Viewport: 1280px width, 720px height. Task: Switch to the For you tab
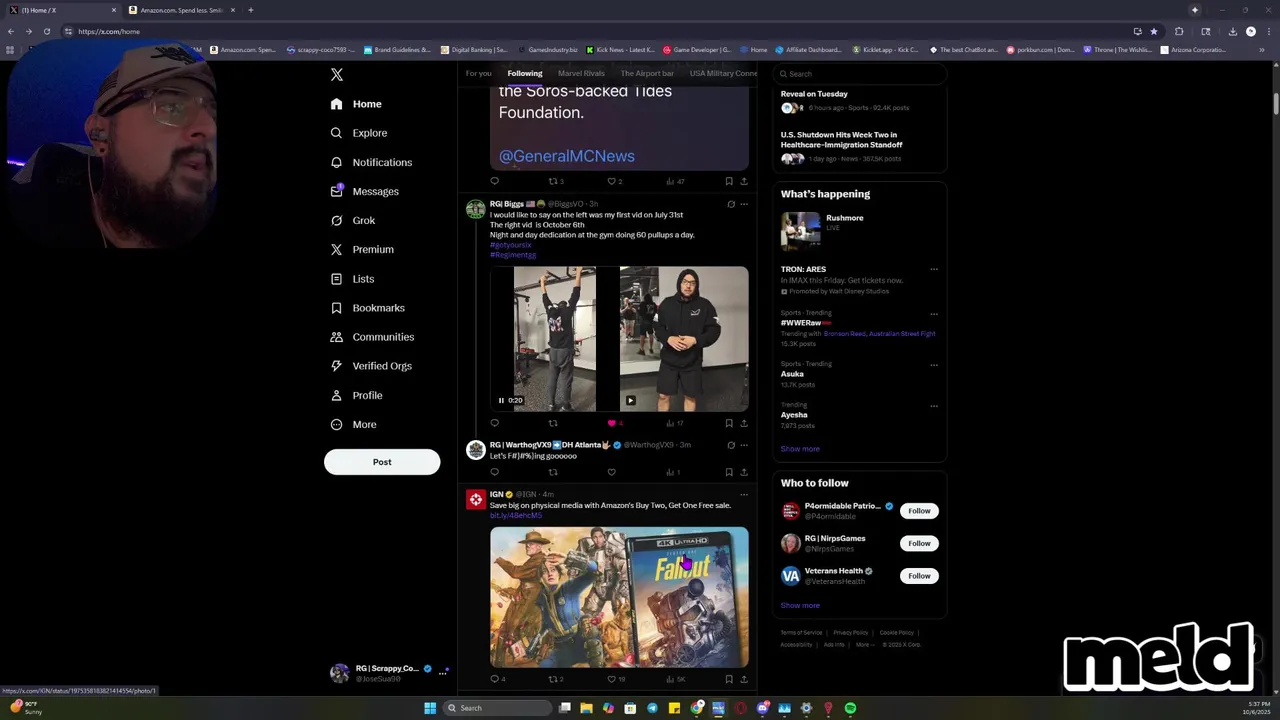click(x=478, y=73)
